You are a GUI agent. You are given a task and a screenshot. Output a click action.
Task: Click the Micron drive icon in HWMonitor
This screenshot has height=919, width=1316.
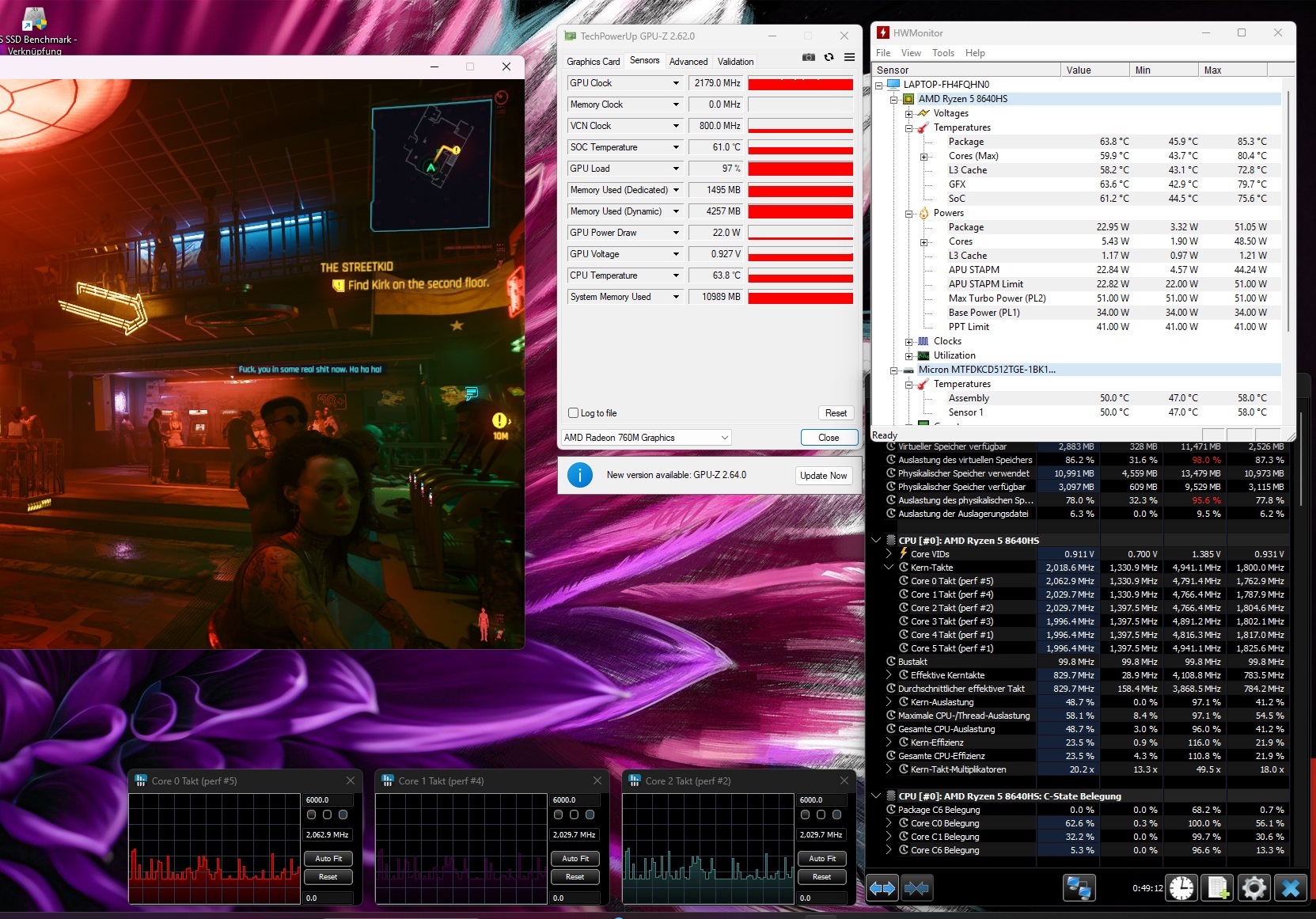(x=908, y=370)
